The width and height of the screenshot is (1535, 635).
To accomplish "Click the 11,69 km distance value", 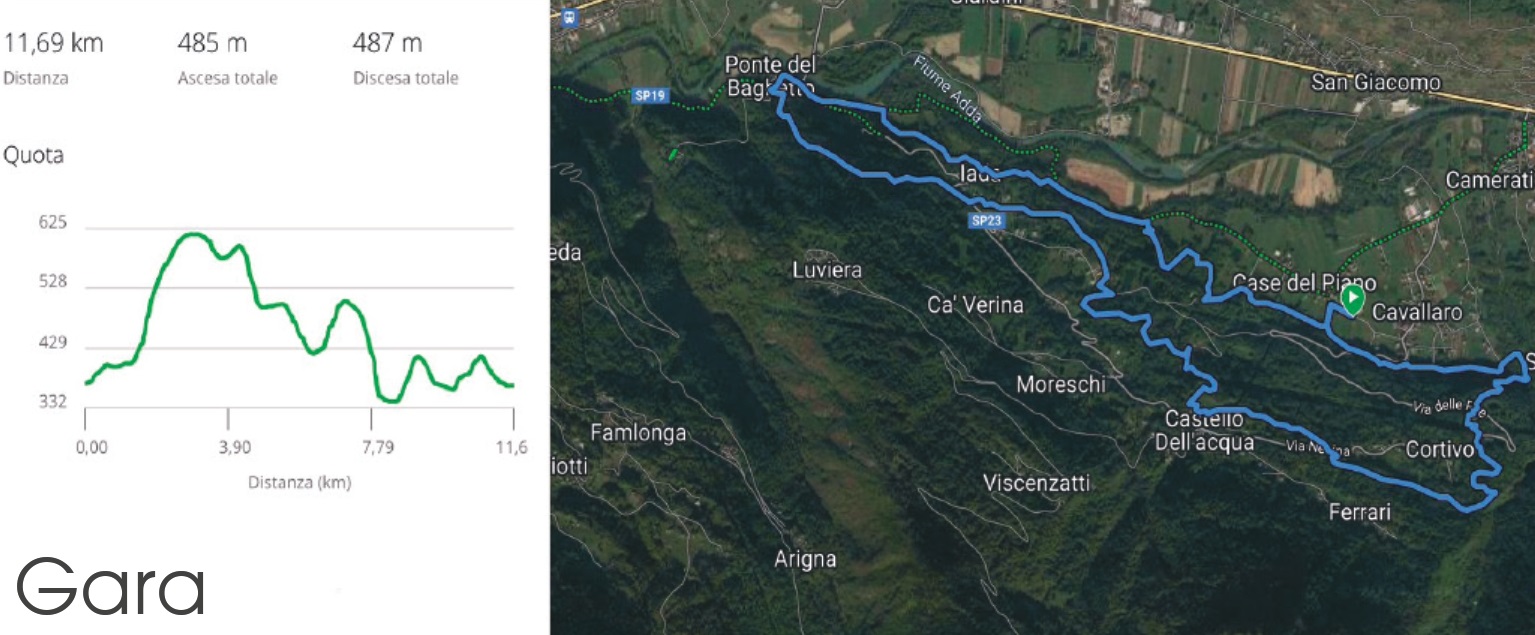I will [x=53, y=44].
